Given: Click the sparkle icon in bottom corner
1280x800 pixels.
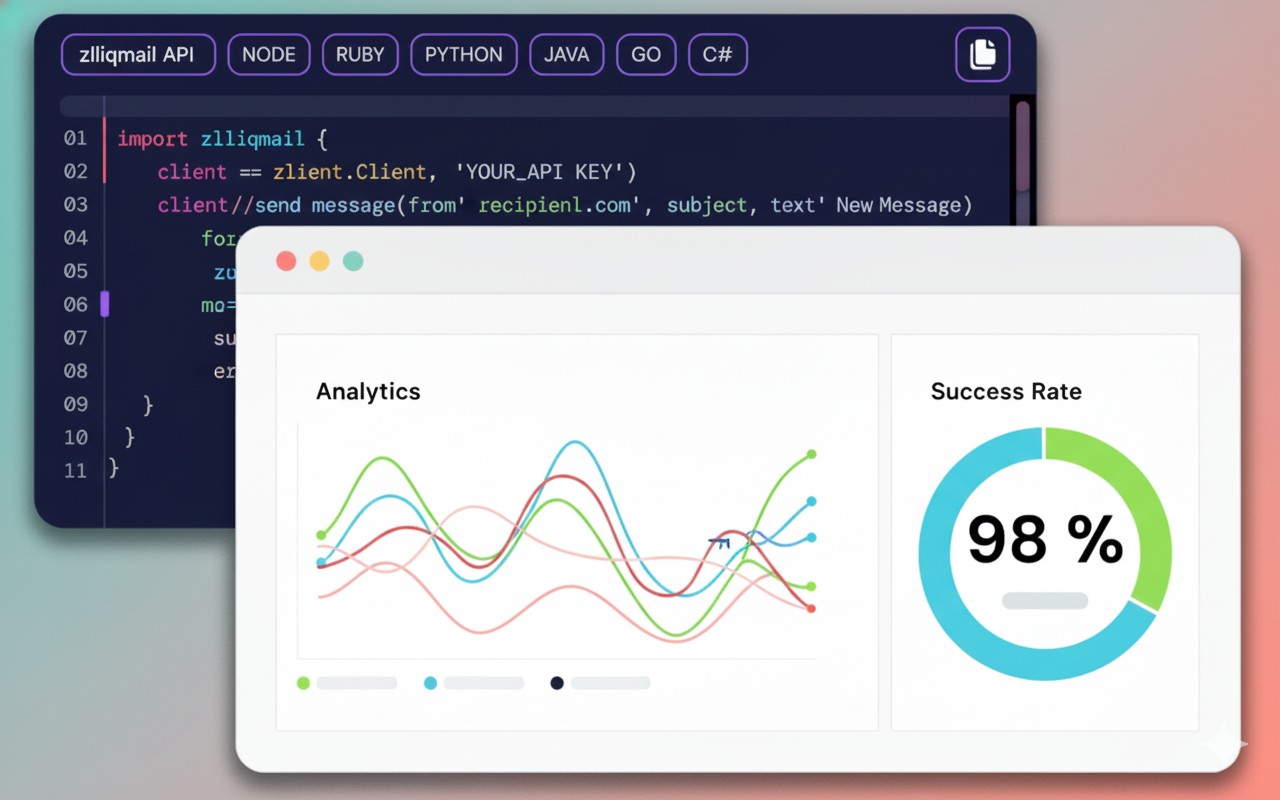Looking at the screenshot, I should click(1224, 743).
